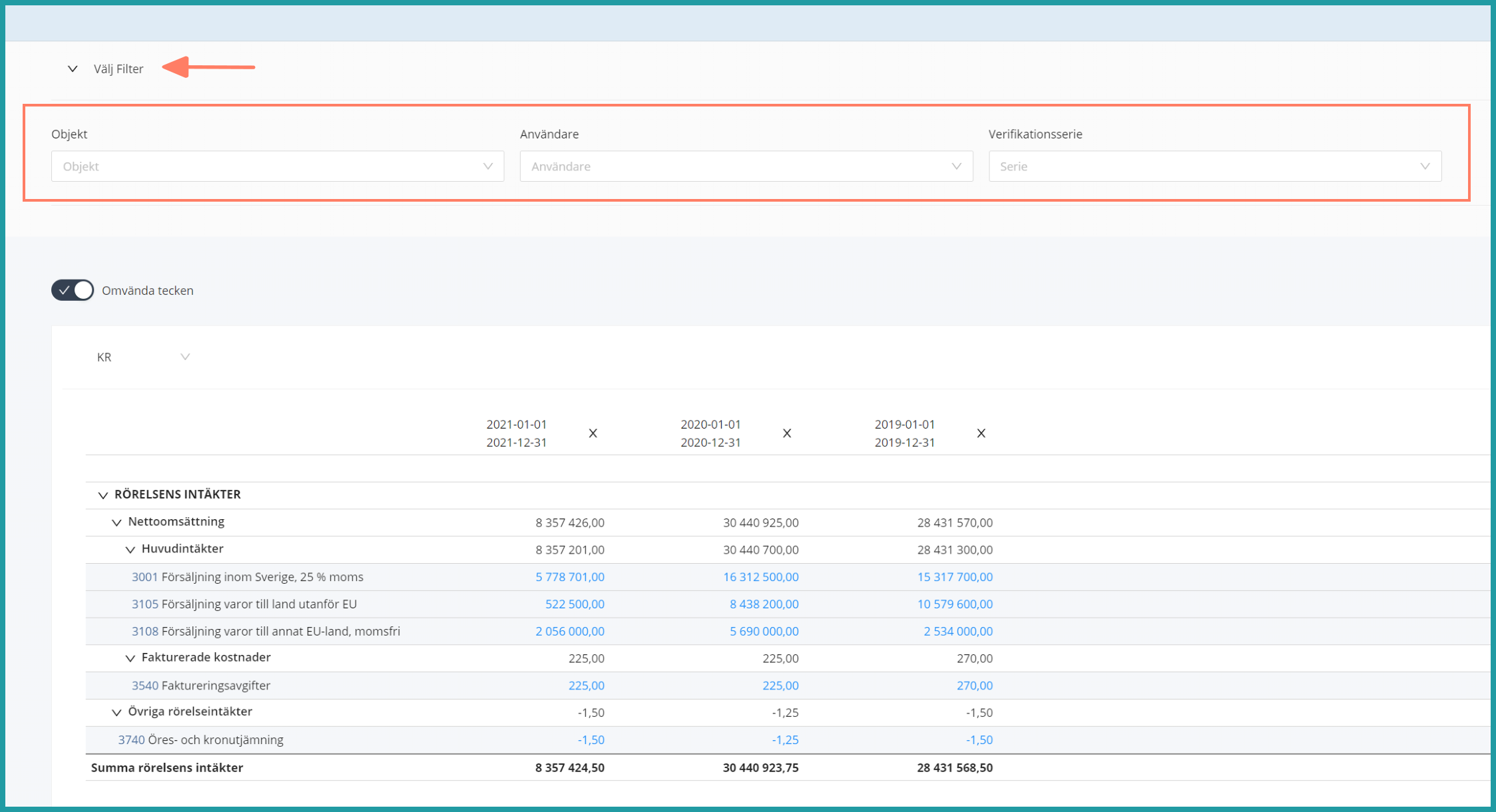1496x812 pixels.
Task: Open account 3540 Faktureringsavgifter
Action: pyautogui.click(x=144, y=686)
